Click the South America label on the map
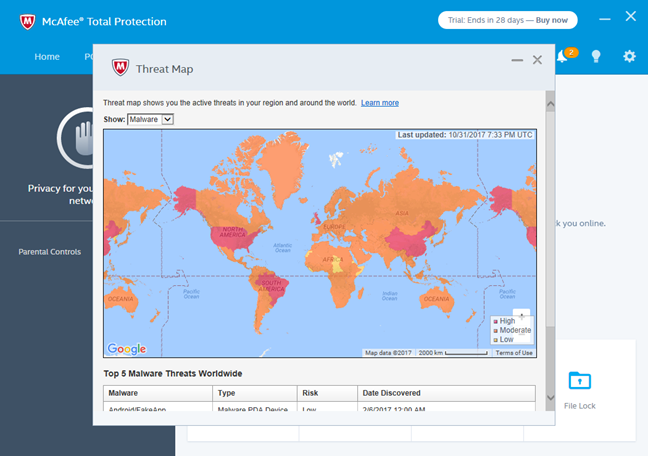Screen dimensions: 648x456 272,285
